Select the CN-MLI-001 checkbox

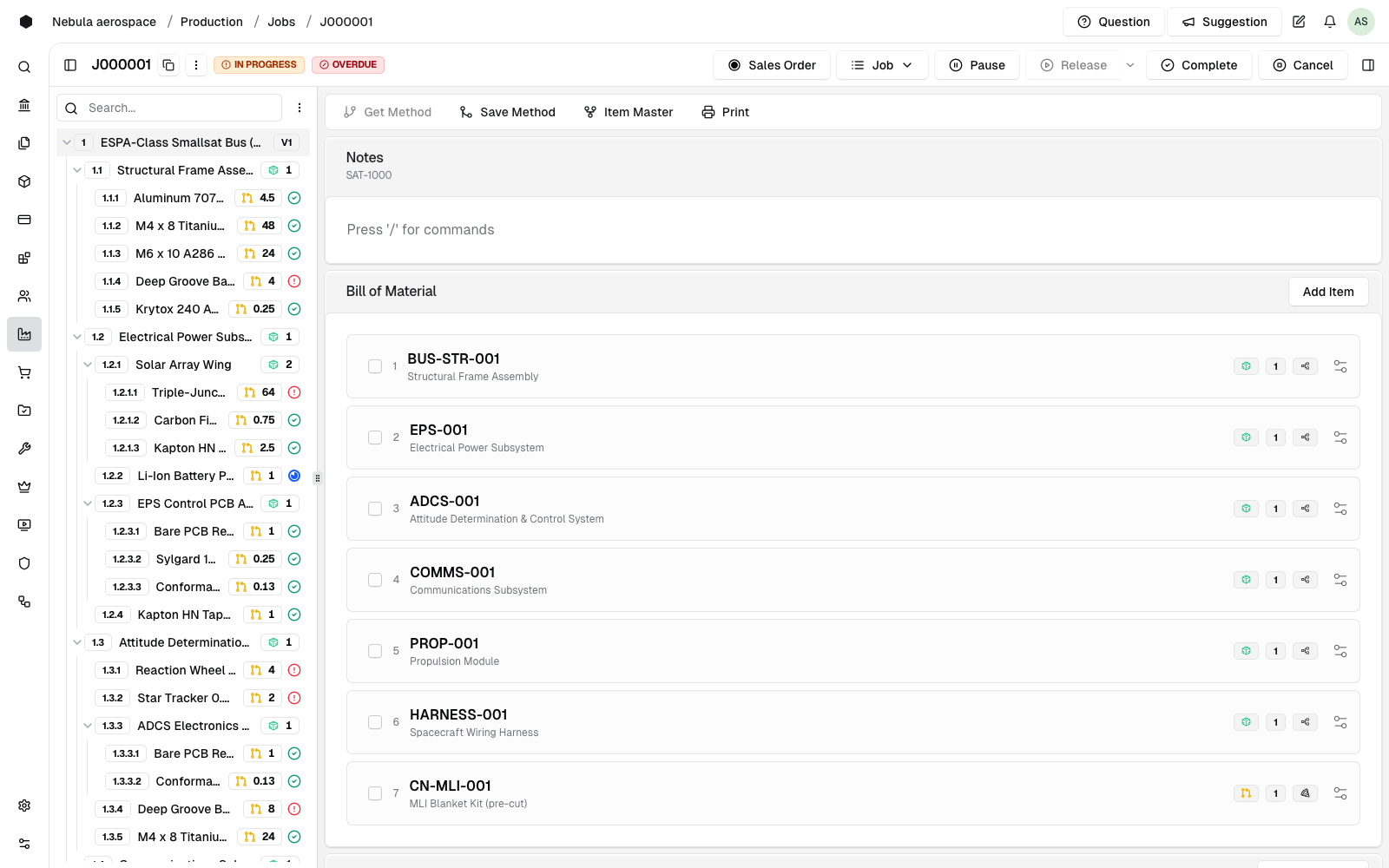coord(375,793)
